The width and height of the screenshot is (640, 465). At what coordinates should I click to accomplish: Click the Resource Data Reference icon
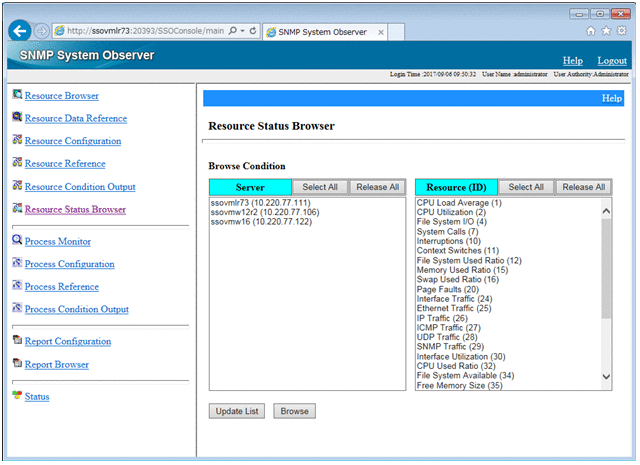[17, 118]
